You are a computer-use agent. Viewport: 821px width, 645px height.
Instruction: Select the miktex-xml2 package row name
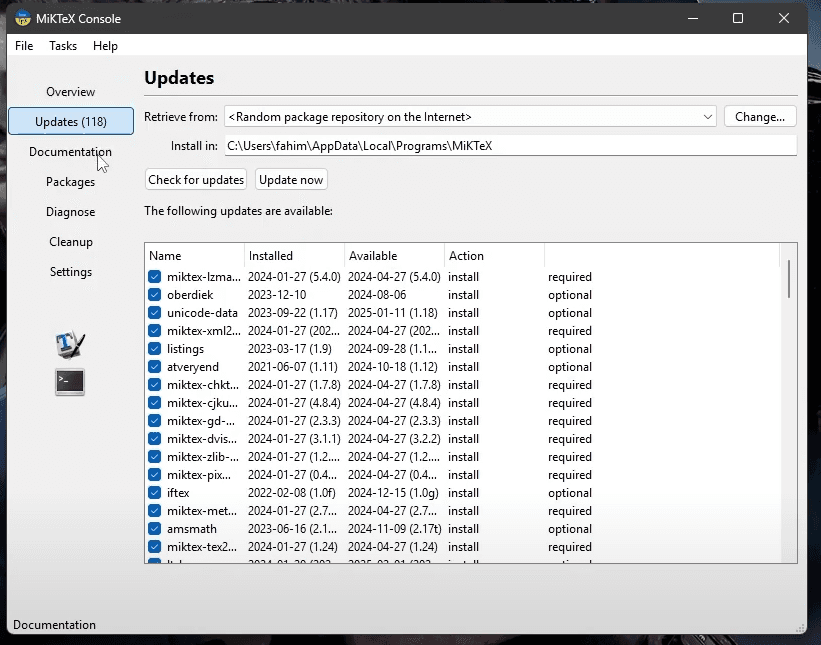[x=204, y=331]
